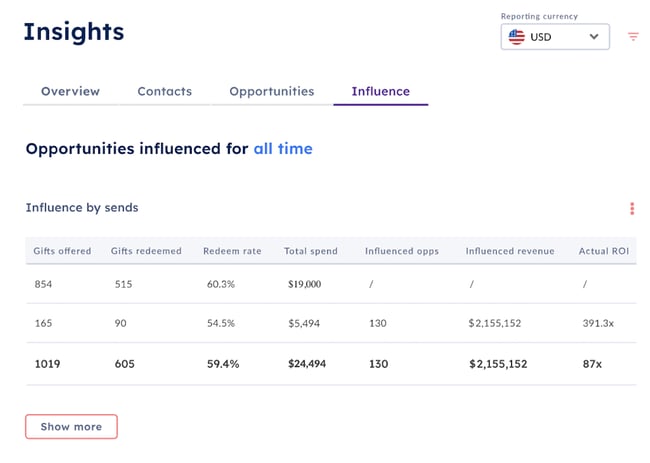
Task: Click the Gifts redeemed column header
Action: pyautogui.click(x=146, y=251)
